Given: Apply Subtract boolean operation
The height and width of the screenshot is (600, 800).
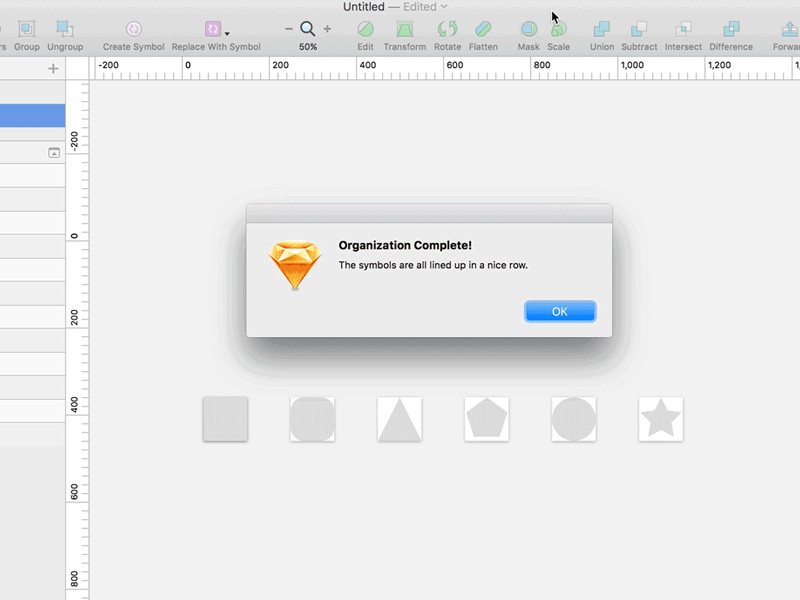Looking at the screenshot, I should tap(639, 29).
